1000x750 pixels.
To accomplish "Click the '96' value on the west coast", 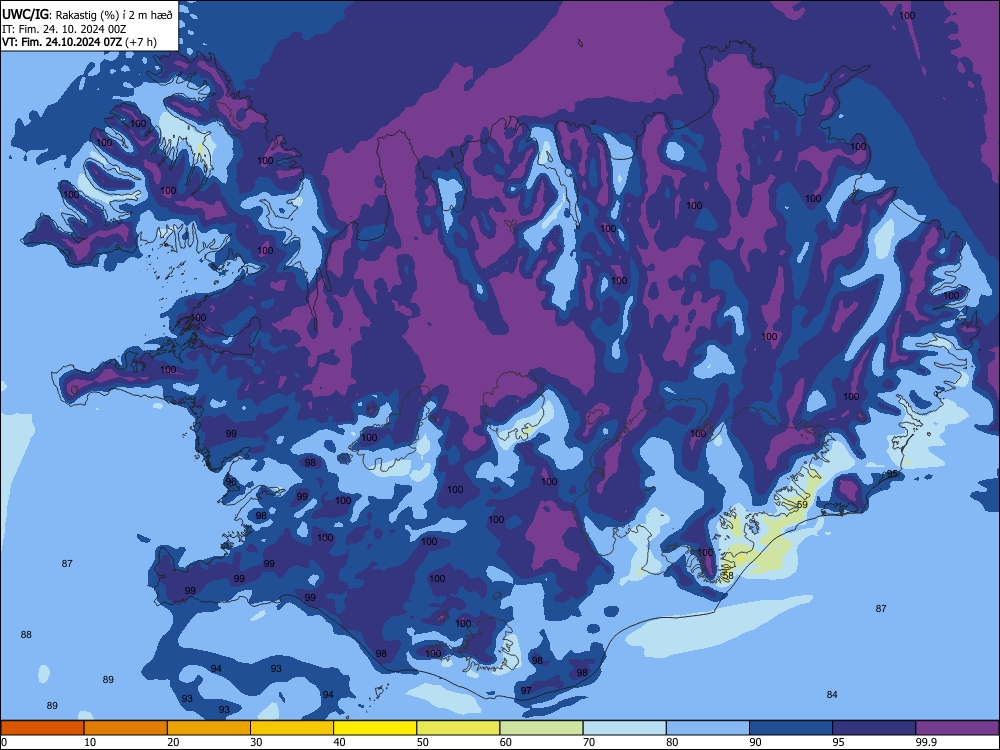I will [231, 482].
